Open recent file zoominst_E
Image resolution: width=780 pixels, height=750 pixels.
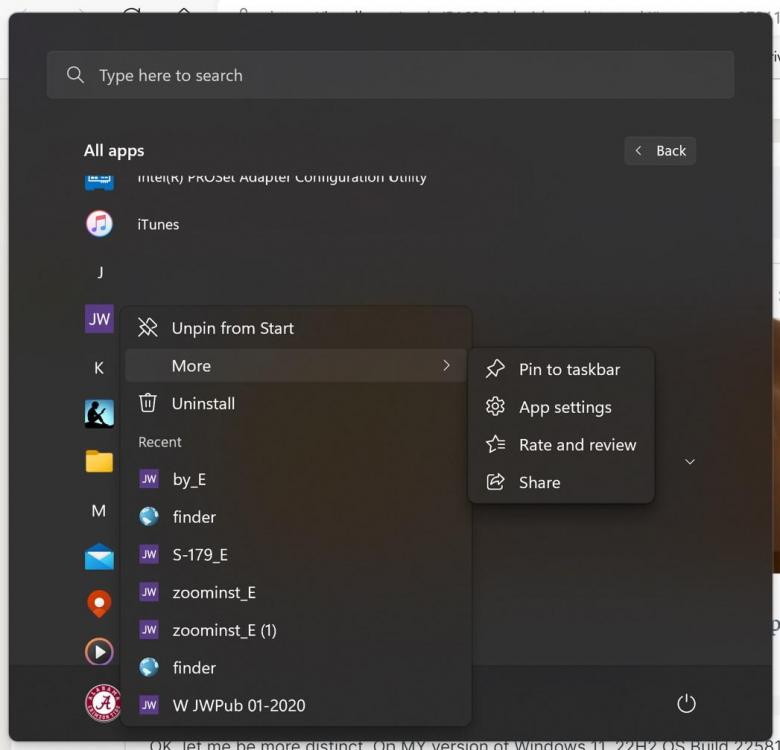295,593
